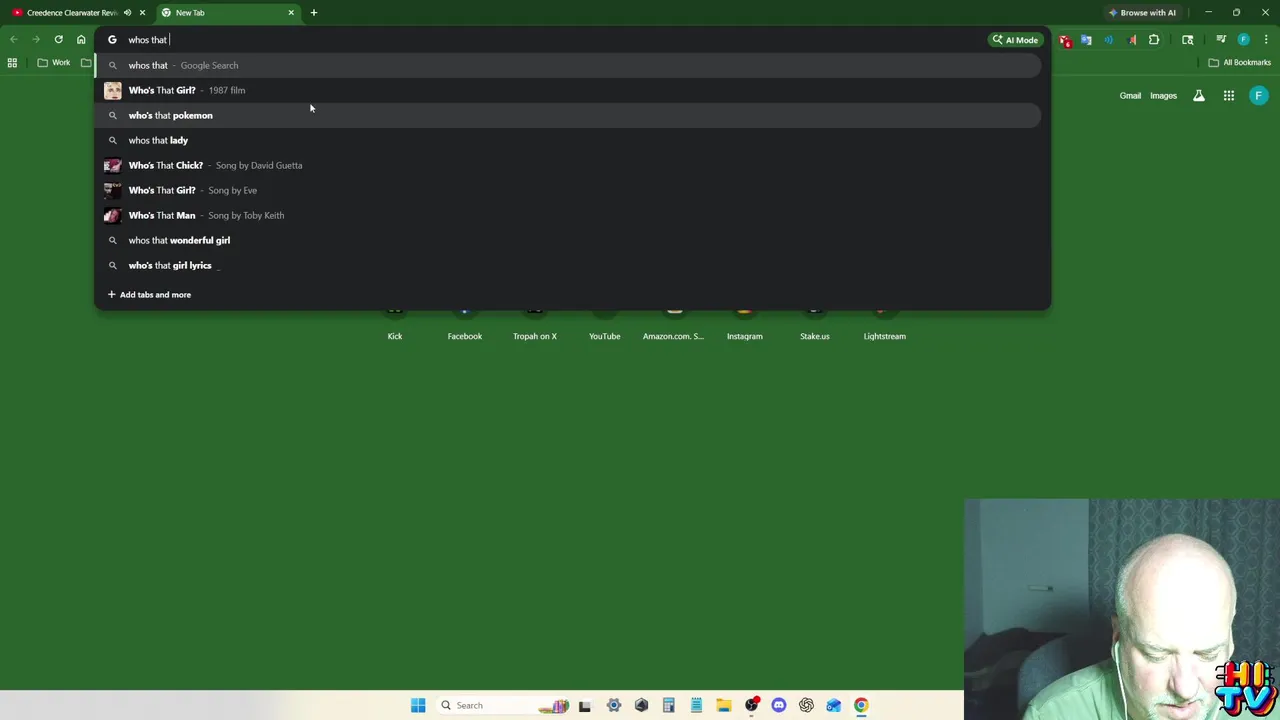Open the Chrome profile avatar in toolbar
The image size is (1280, 720).
click(1243, 40)
